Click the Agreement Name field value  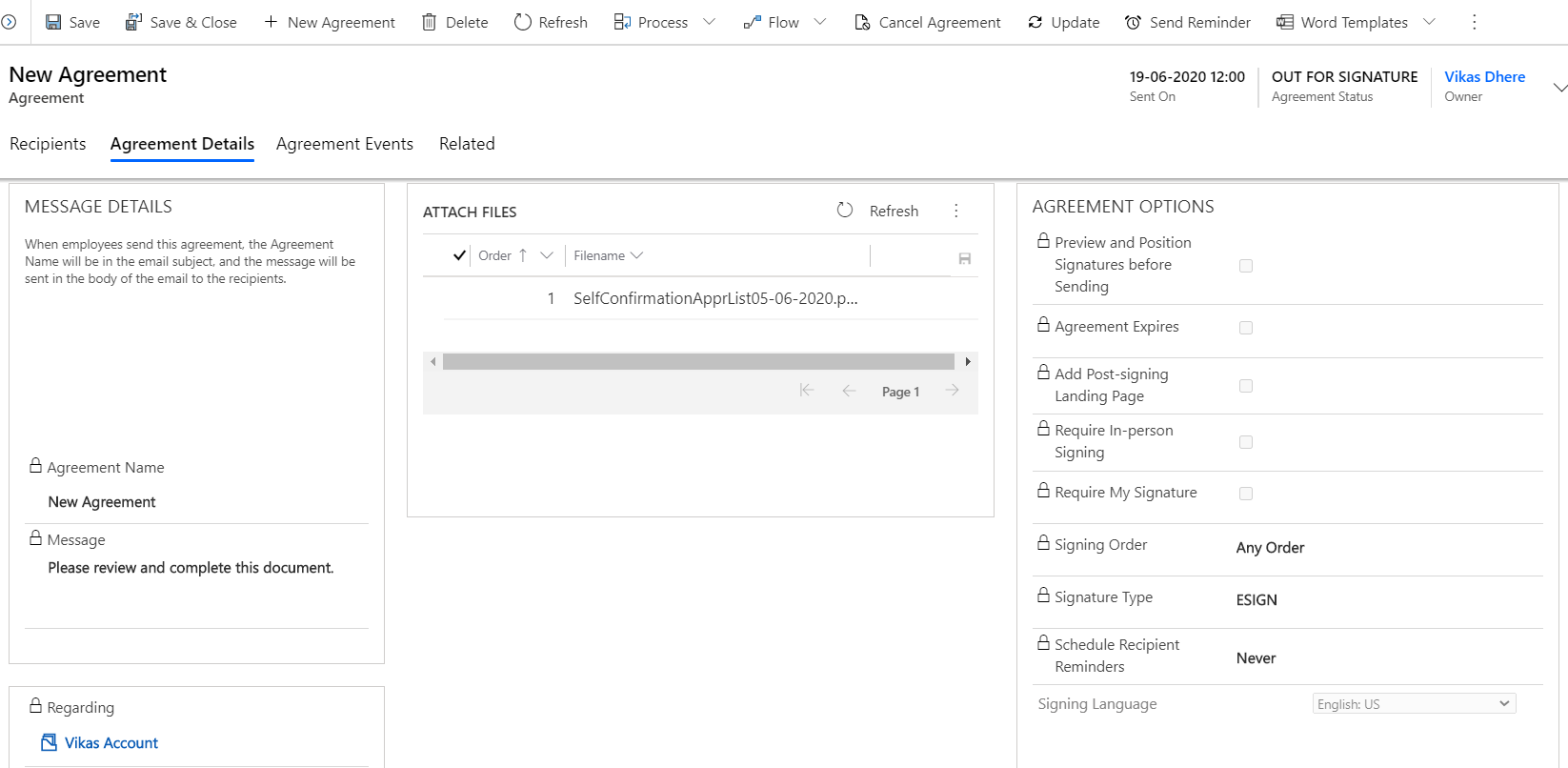click(x=102, y=502)
